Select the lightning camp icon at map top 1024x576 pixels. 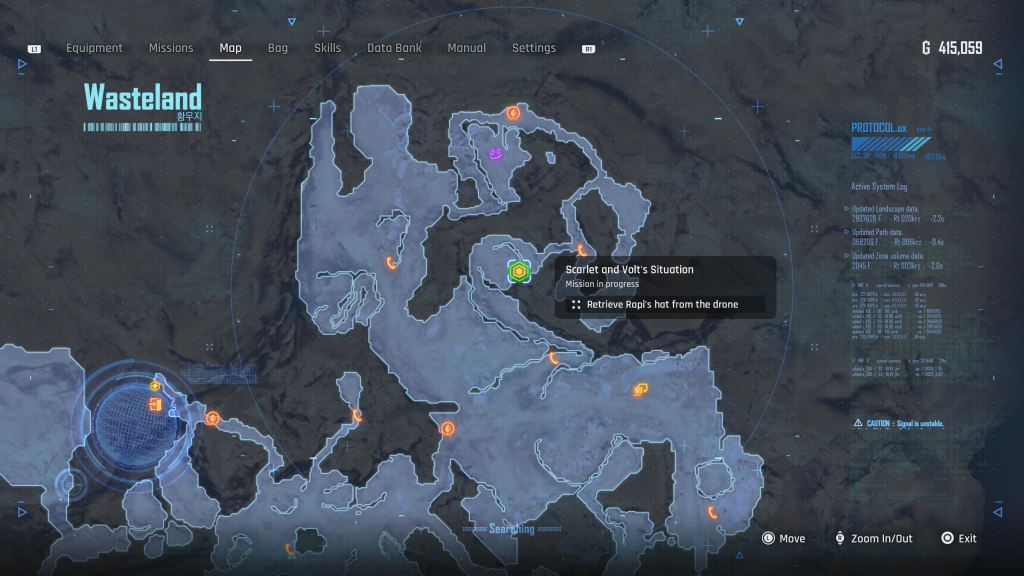[514, 113]
